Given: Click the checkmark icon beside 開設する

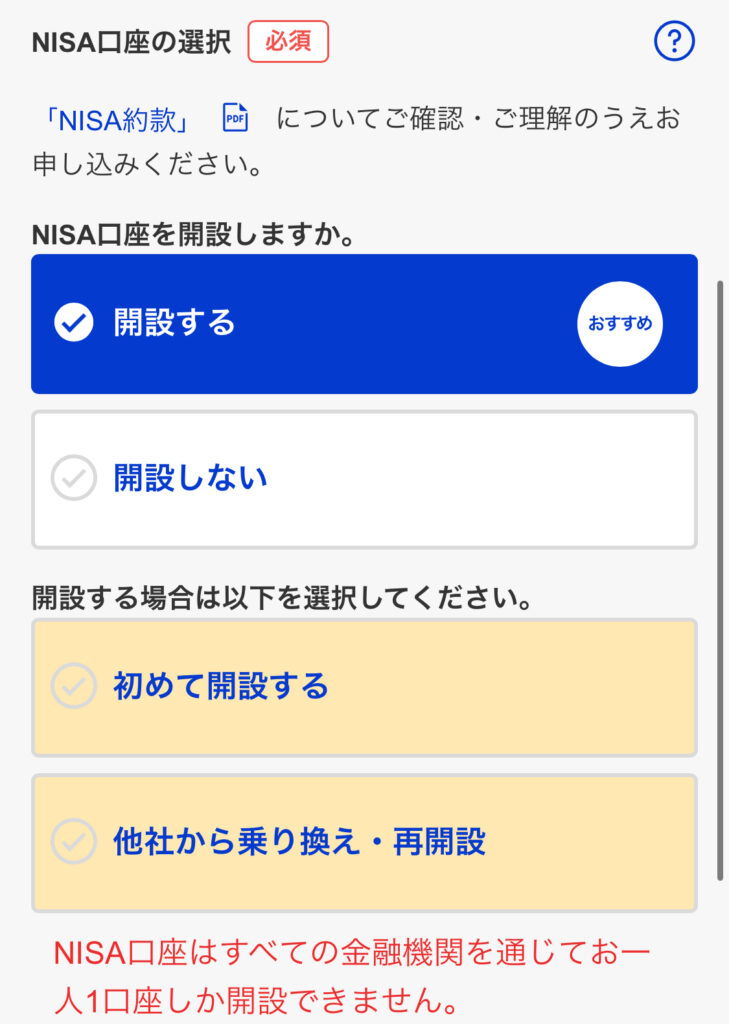Looking at the screenshot, I should [x=73, y=323].
